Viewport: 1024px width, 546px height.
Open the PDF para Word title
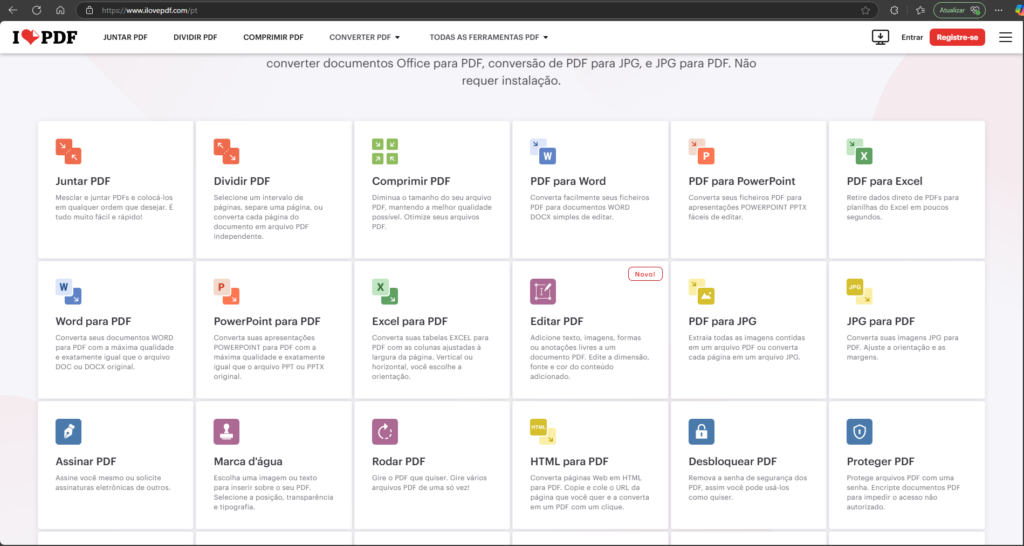click(568, 181)
